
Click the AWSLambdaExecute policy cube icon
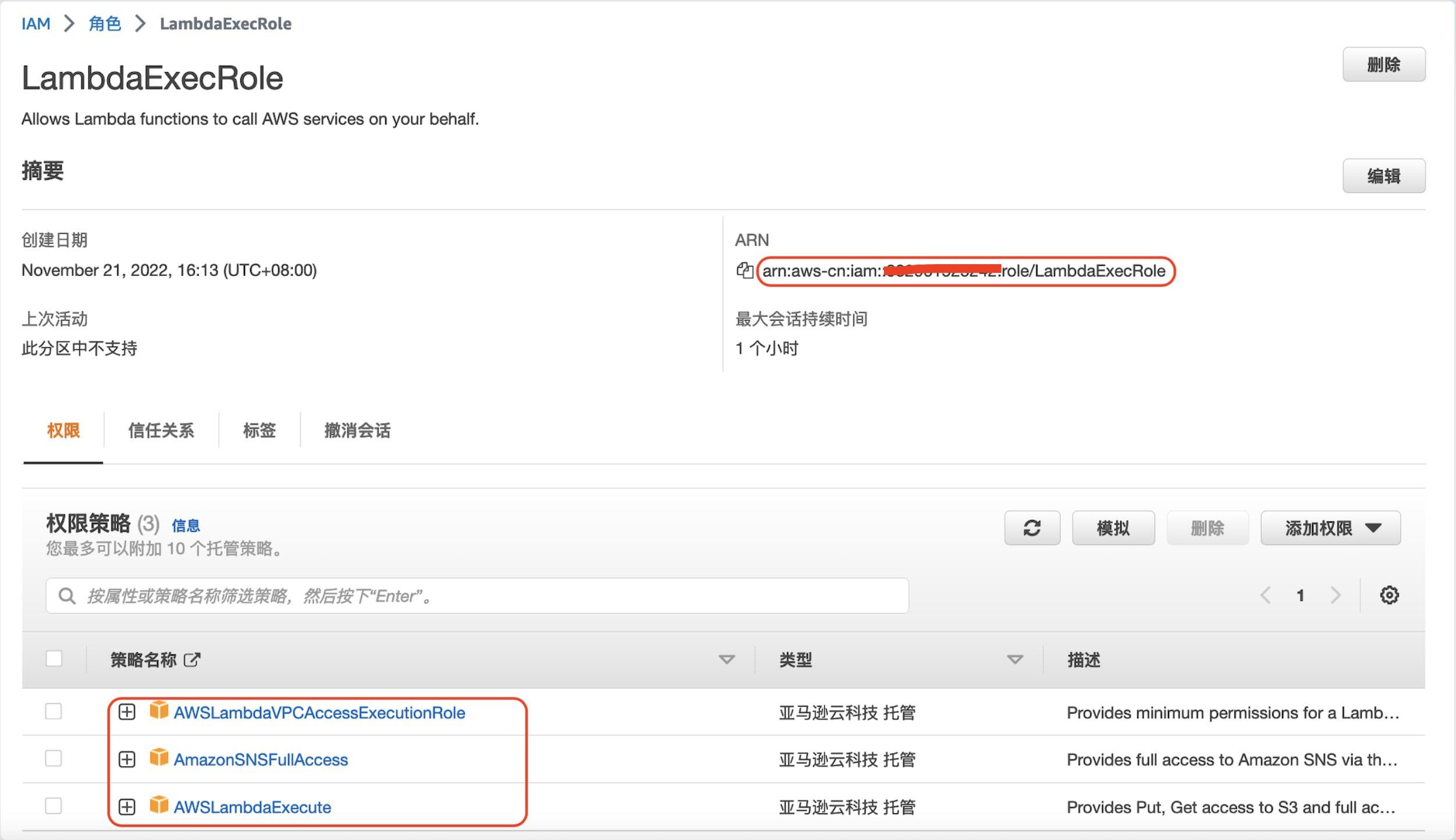(159, 805)
